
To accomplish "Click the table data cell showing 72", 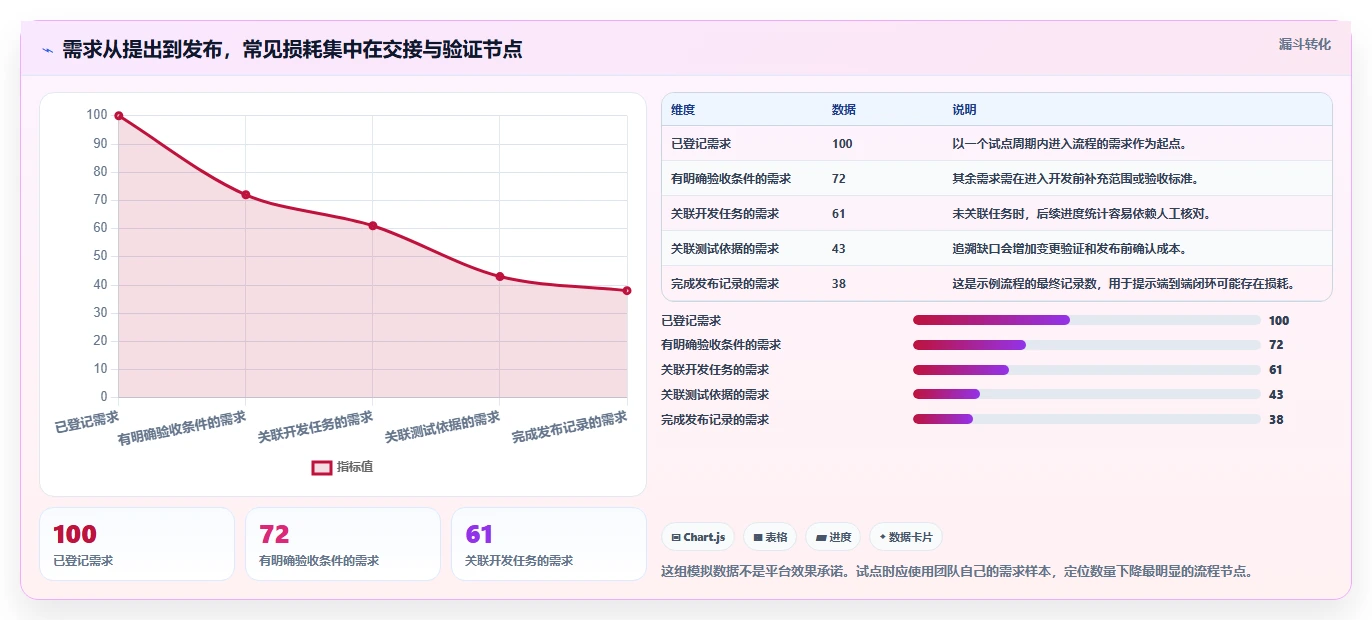I will pyautogui.click(x=882, y=179).
